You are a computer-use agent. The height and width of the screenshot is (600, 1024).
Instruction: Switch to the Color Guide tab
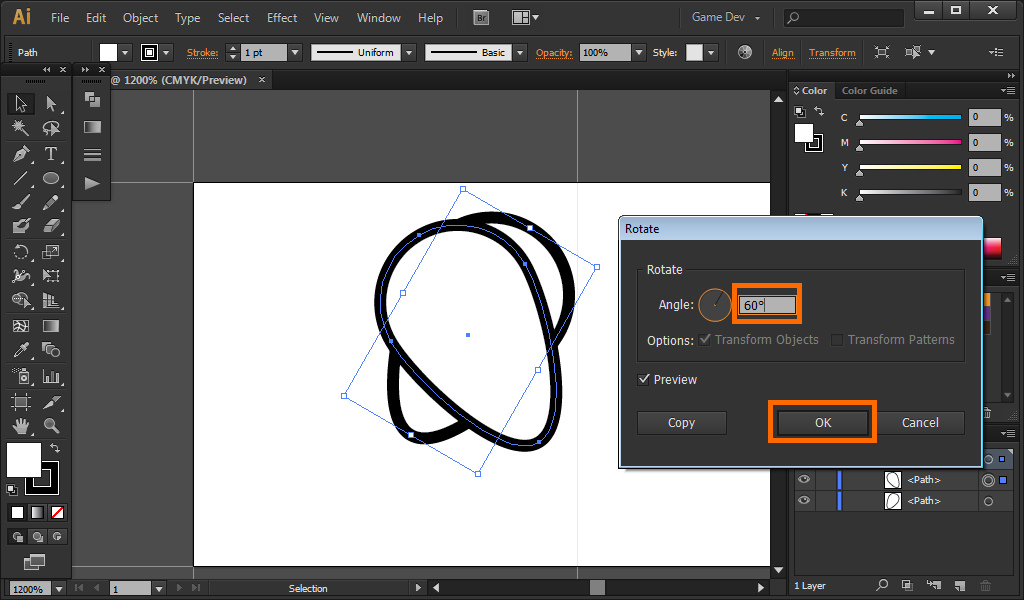[x=869, y=91]
